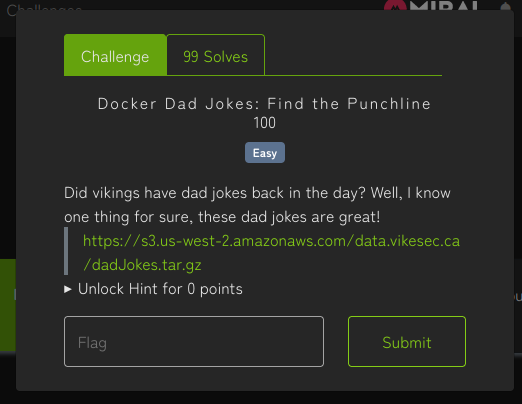
Task: Submit the flag with Submit button
Action: [407, 342]
